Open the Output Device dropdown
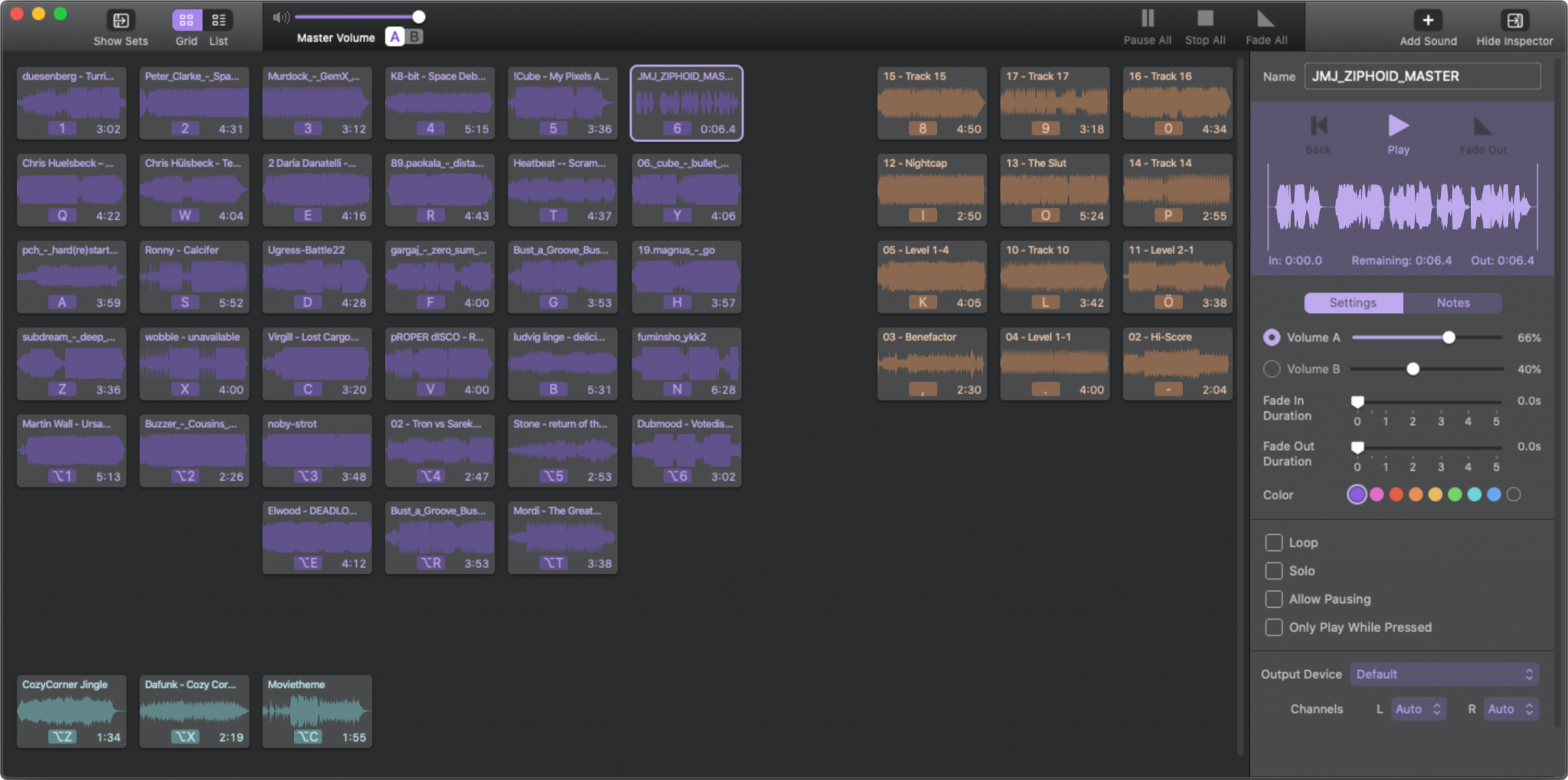The image size is (1568, 780). 1444,674
